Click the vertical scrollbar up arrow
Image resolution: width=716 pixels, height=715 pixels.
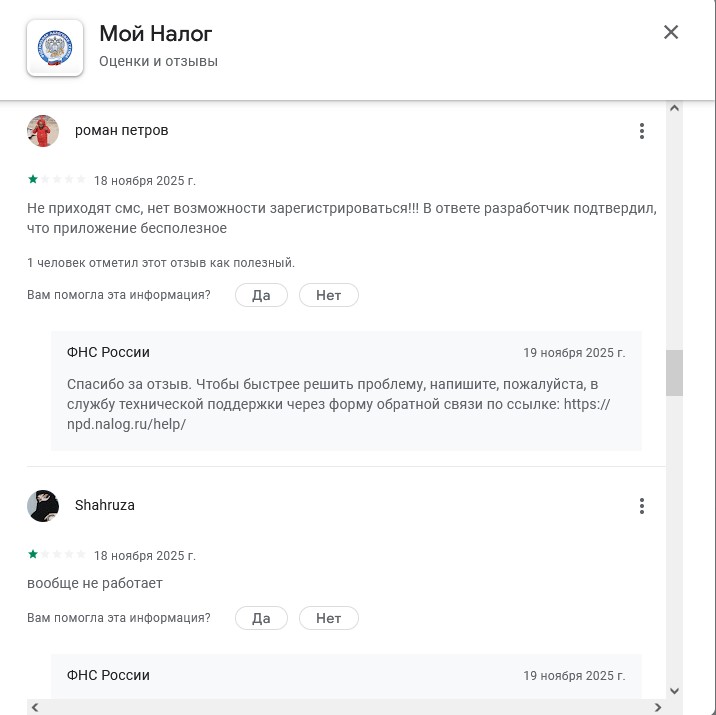tap(674, 109)
